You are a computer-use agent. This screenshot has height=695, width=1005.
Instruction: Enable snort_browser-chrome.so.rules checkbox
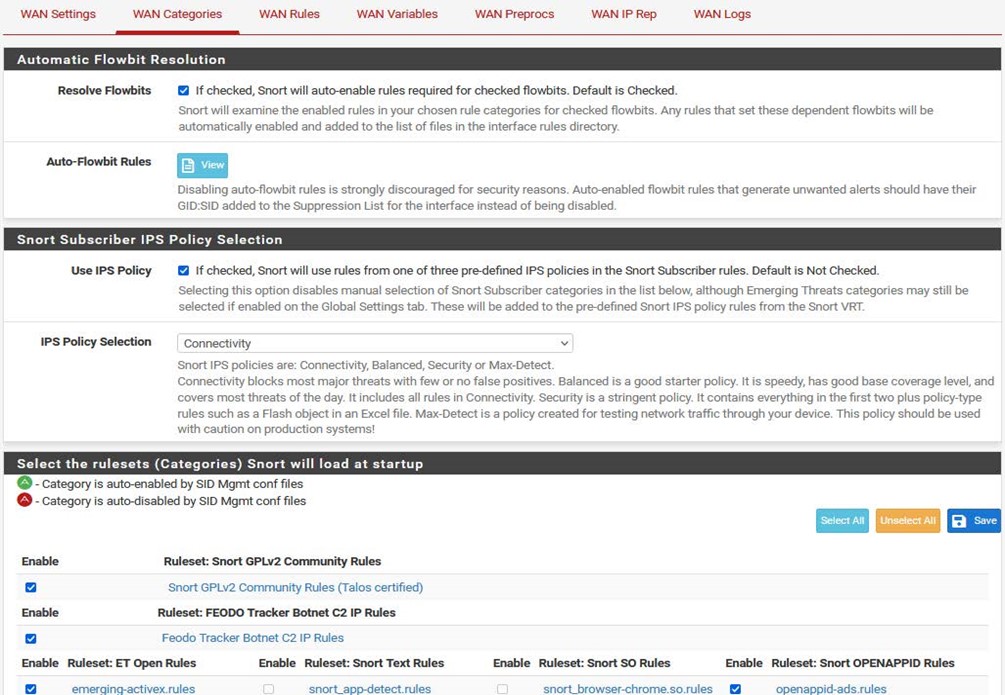(x=502, y=689)
